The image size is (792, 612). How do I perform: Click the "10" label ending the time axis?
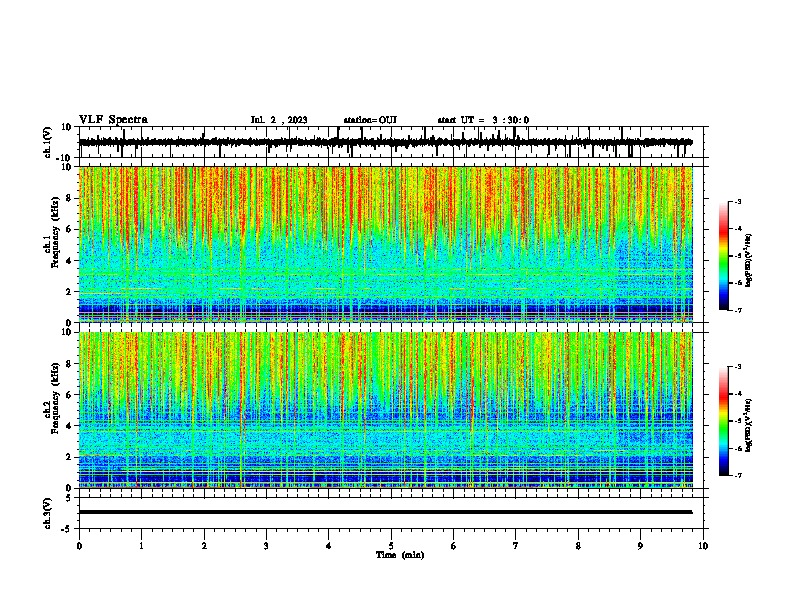[x=703, y=545]
